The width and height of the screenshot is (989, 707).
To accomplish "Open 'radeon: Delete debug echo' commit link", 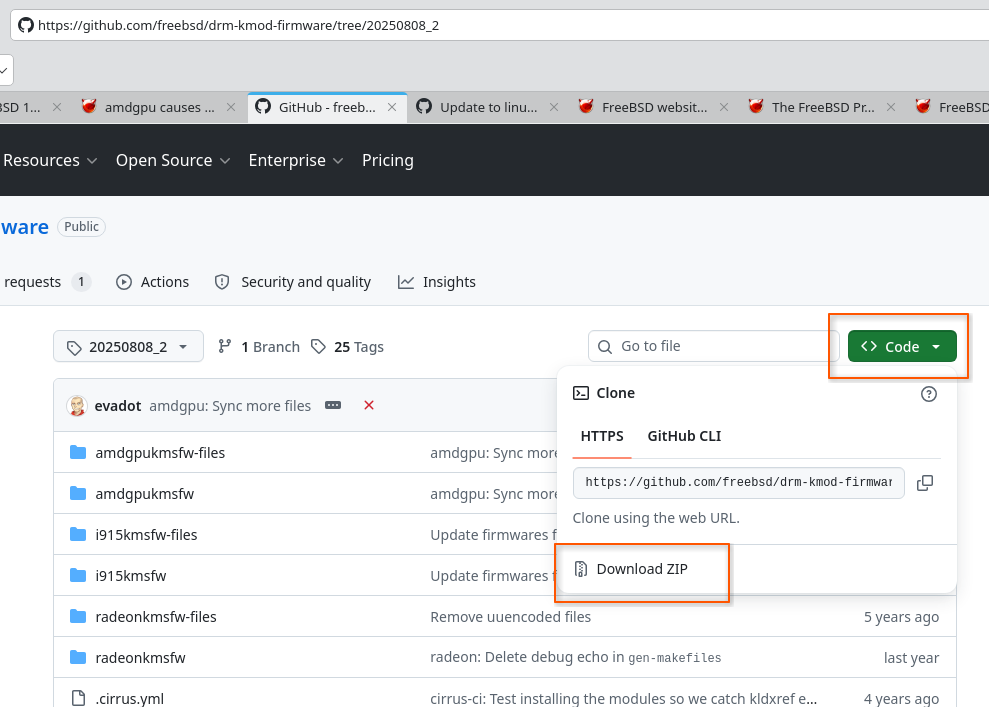I will pos(575,657).
